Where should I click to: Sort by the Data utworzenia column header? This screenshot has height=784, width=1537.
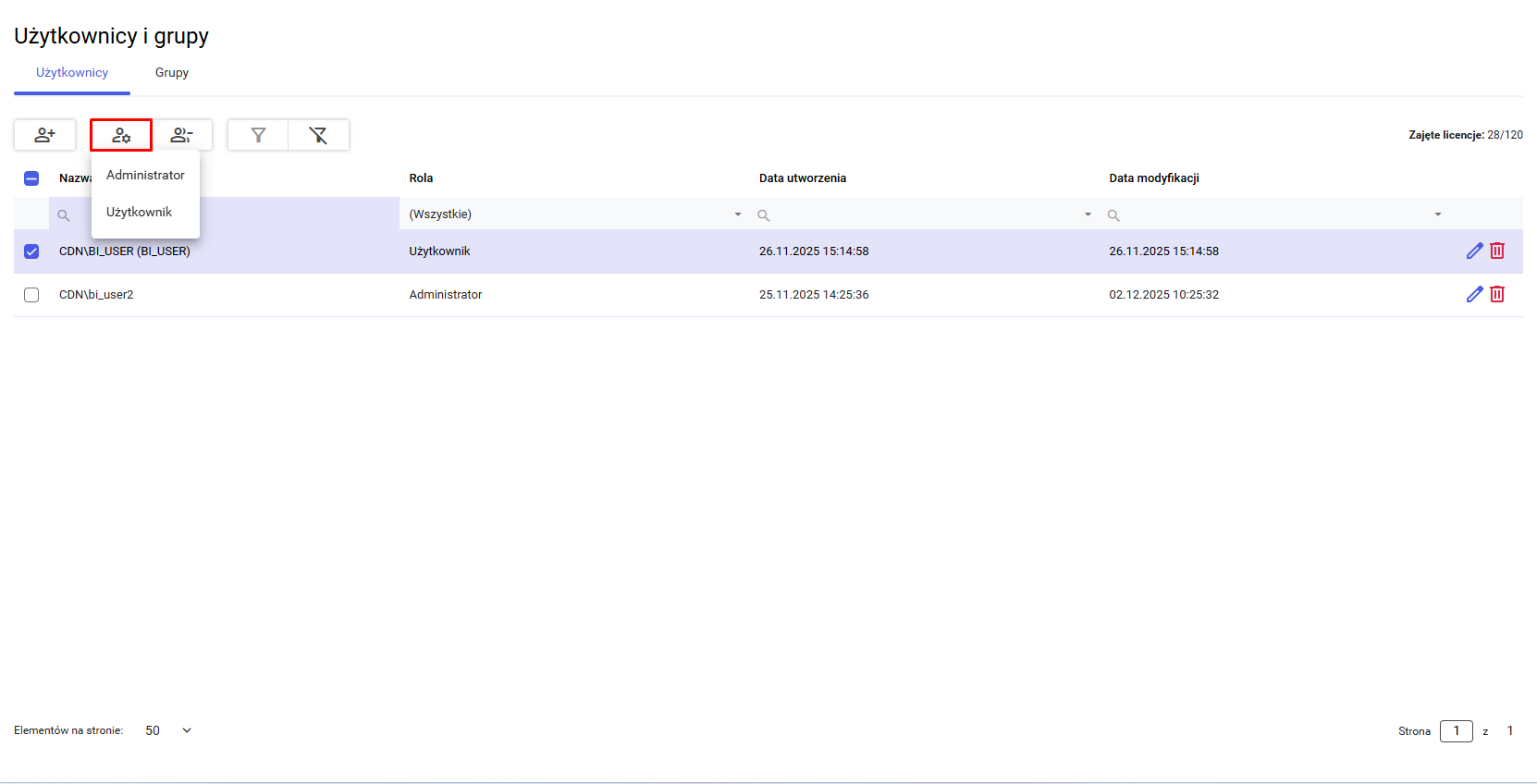803,178
